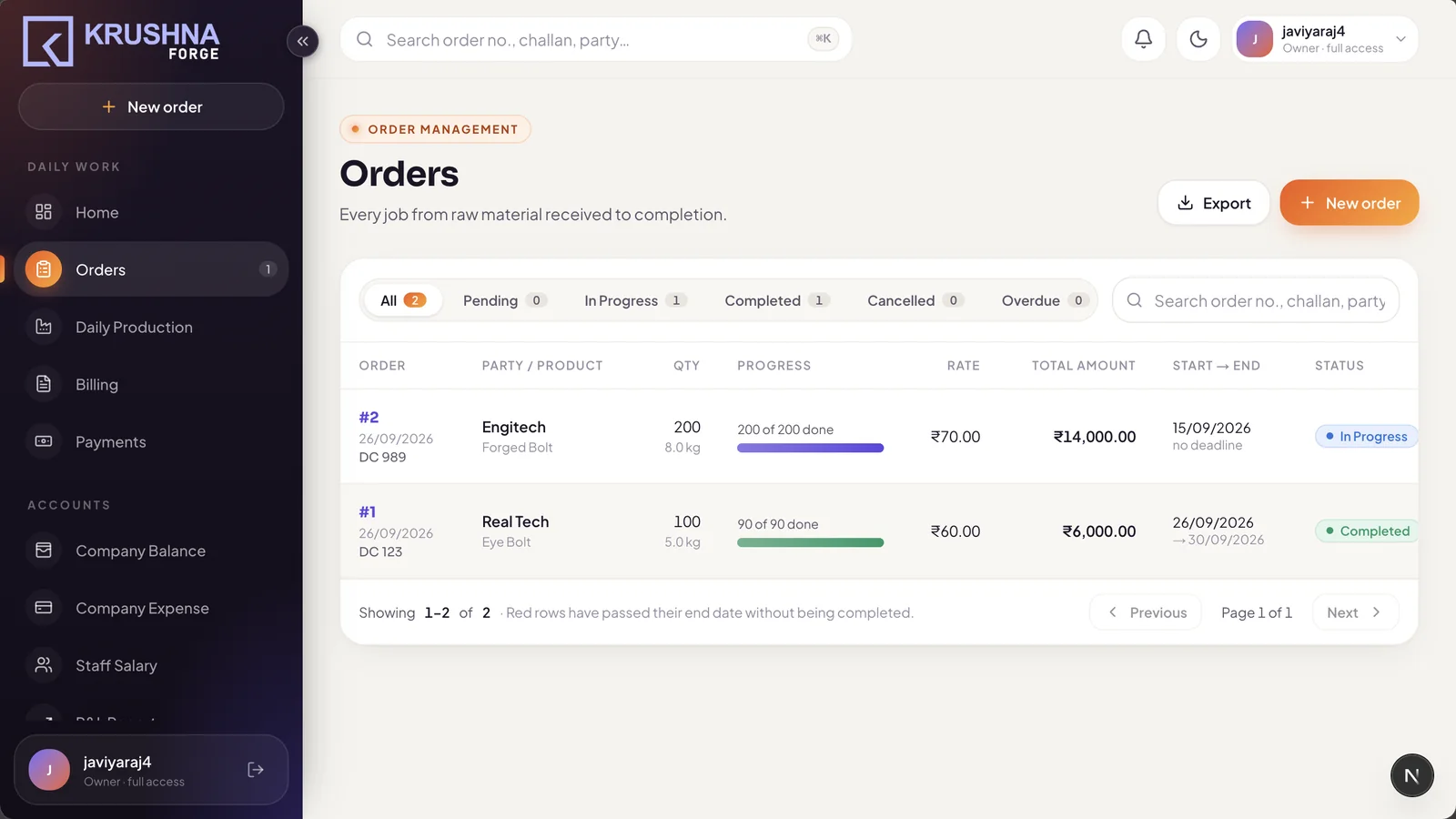This screenshot has height=819, width=1456.
Task: Click the purple progress bar for order #2
Action: [x=810, y=448]
